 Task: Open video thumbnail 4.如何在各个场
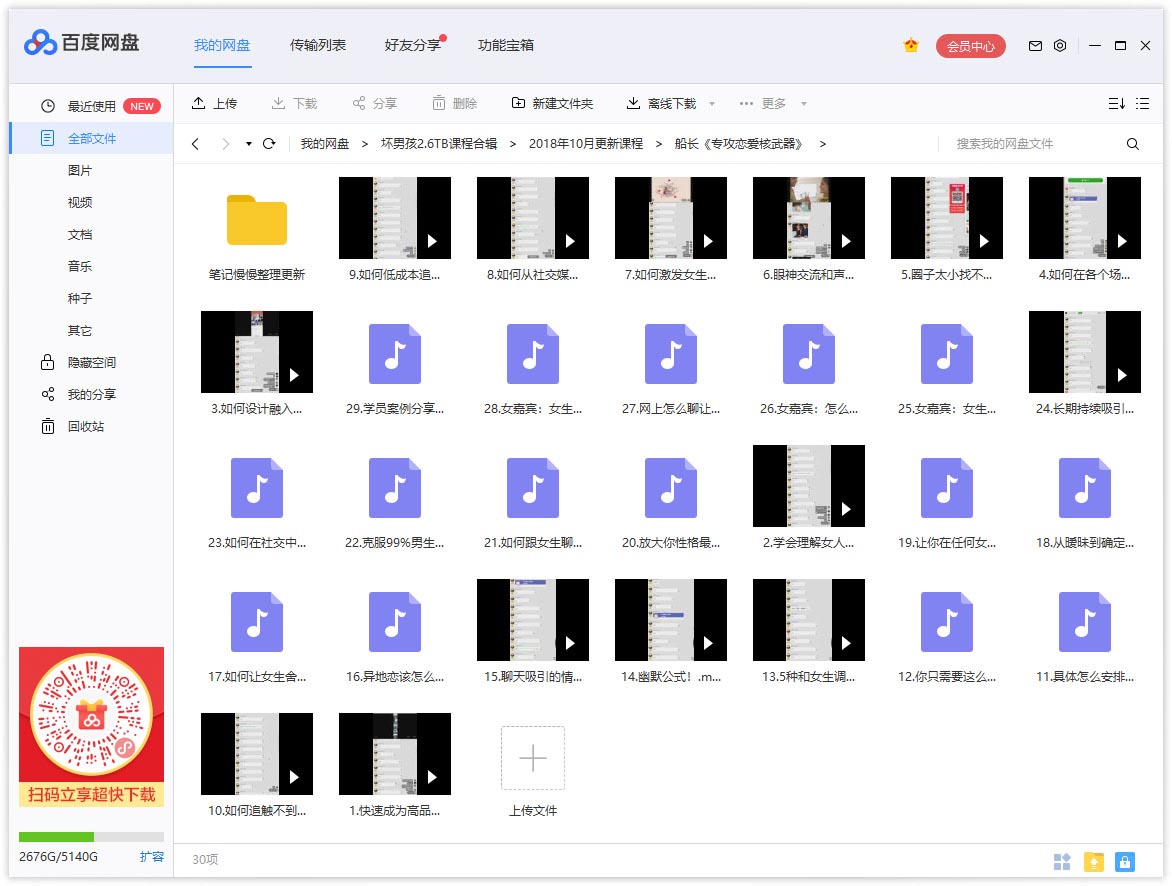click(1085, 218)
